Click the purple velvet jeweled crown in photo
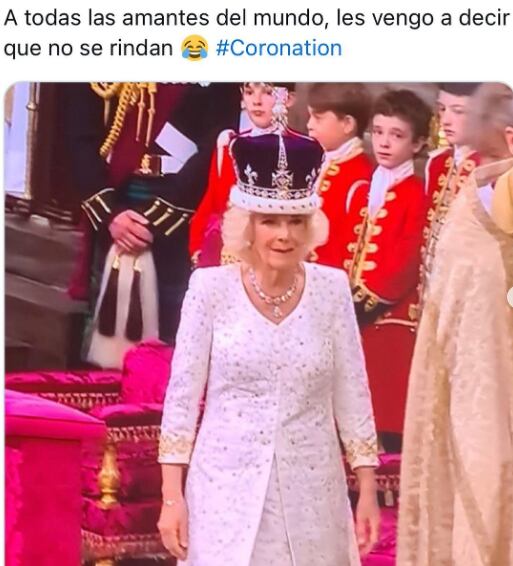This screenshot has width=513, height=566. (276, 166)
